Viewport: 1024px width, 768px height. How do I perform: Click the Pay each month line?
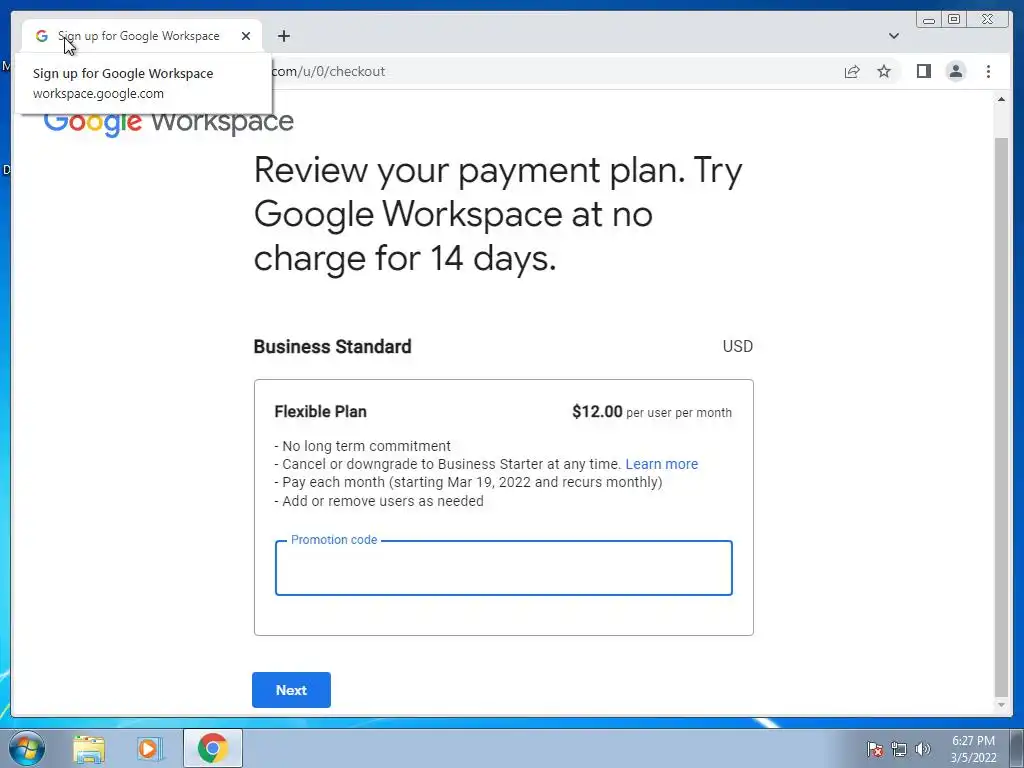[x=468, y=482]
